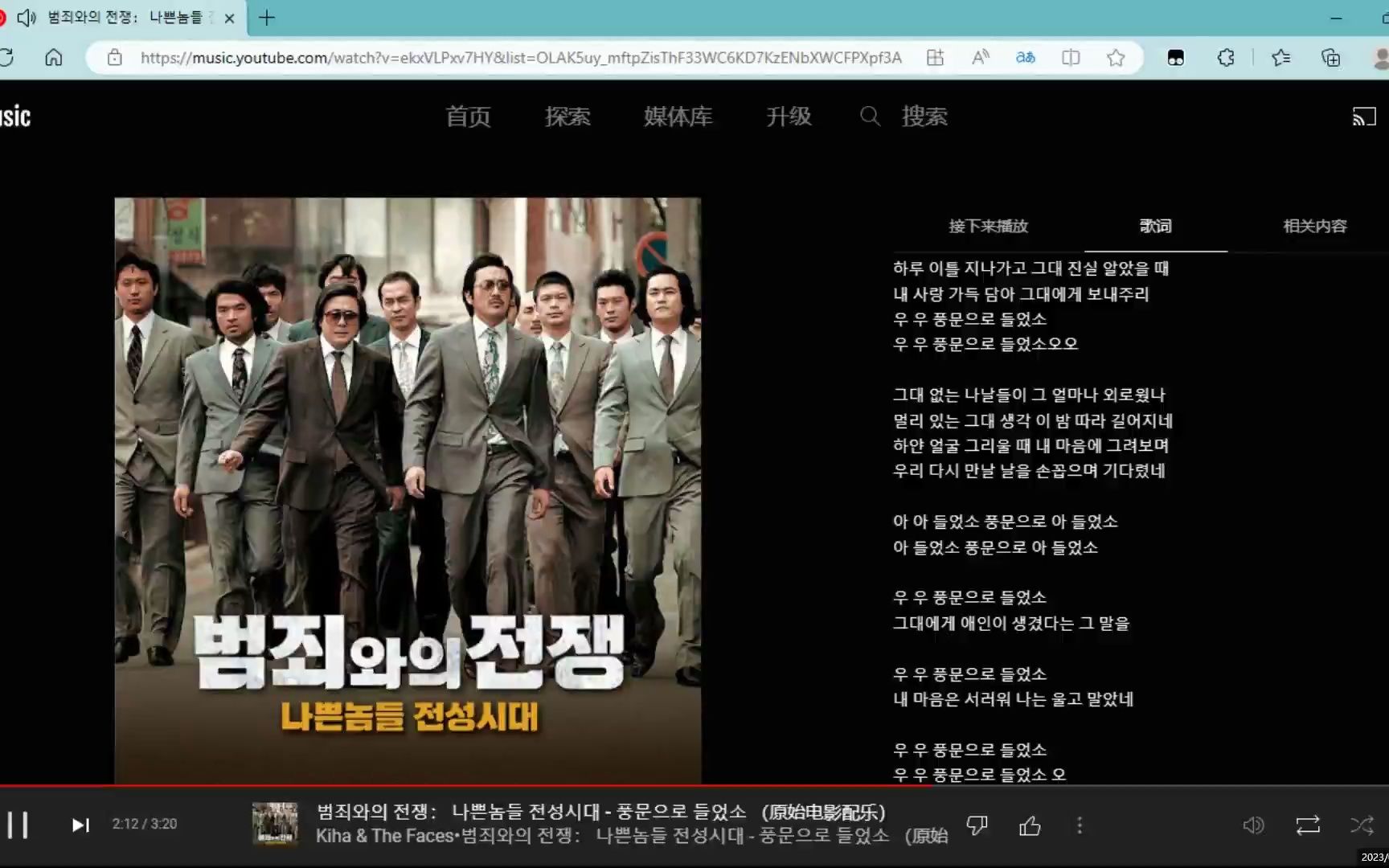Click the split screen icon in address bar
The image size is (1389, 868).
coord(1071,58)
